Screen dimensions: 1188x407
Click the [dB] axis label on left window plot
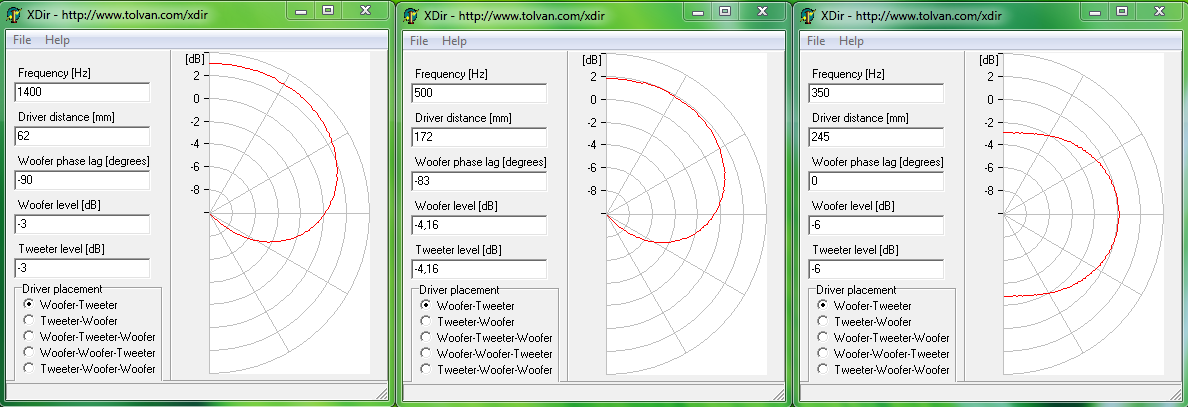coord(195,58)
